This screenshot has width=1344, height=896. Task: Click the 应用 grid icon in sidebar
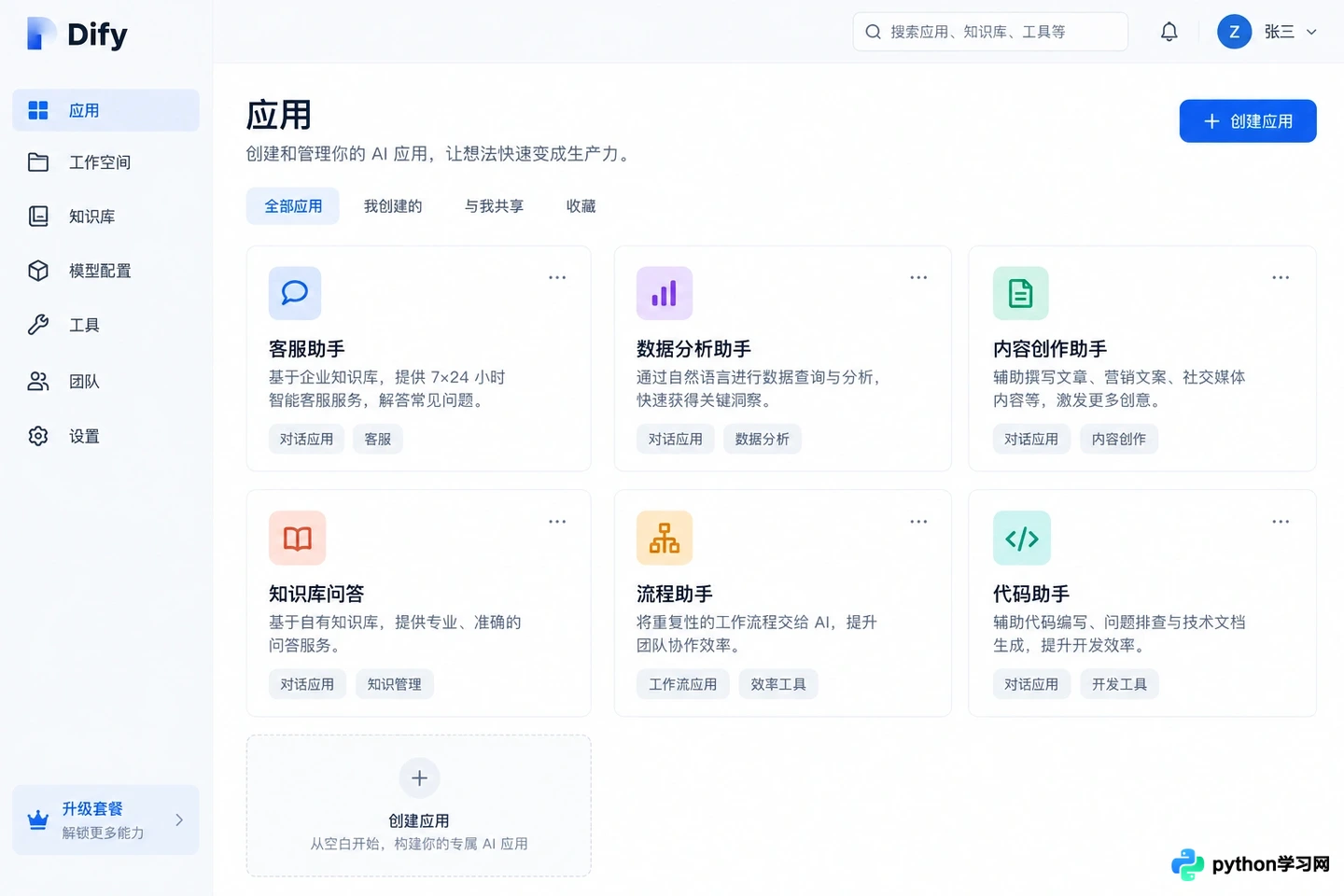[38, 110]
